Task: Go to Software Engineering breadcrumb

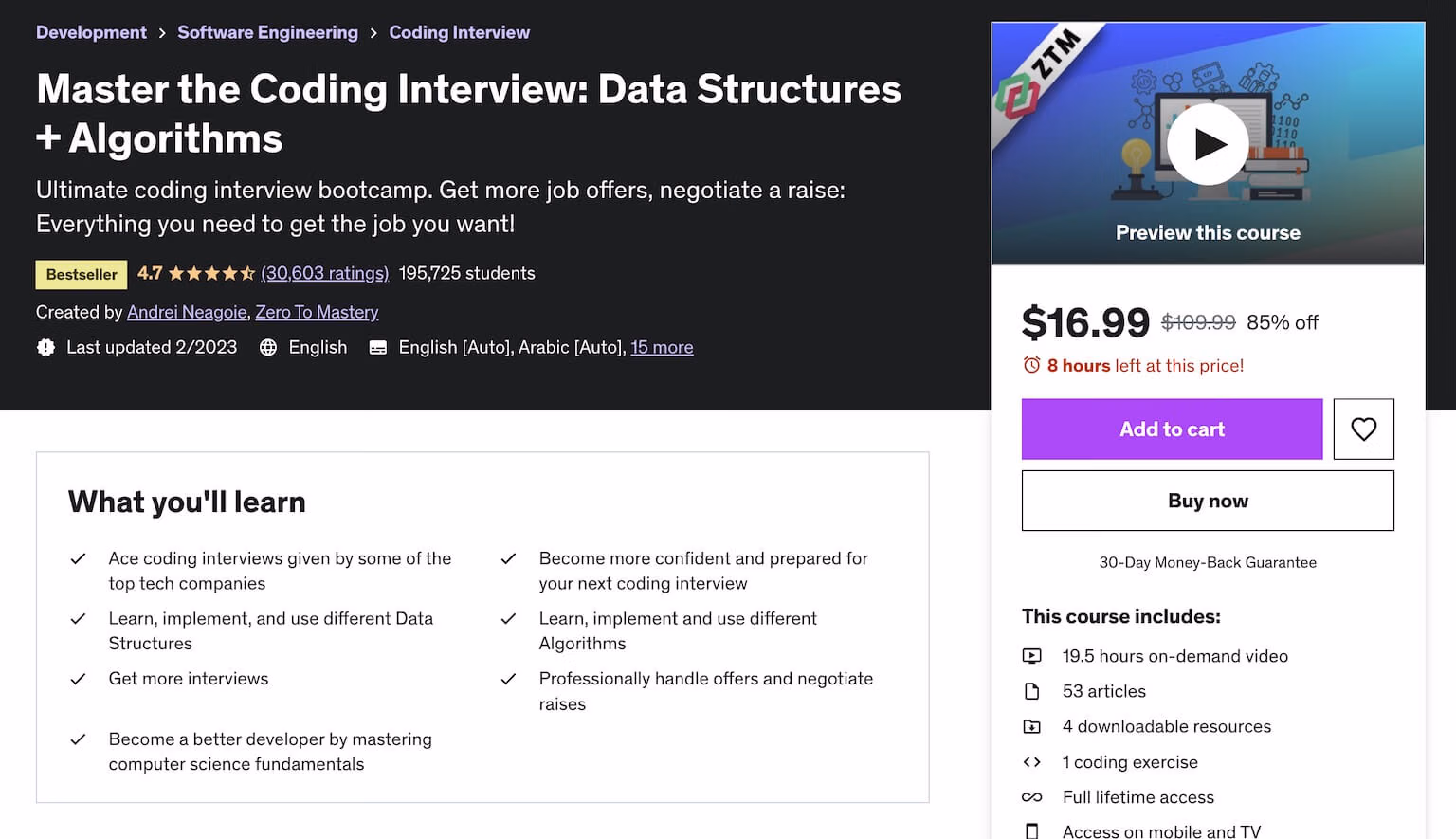Action: (x=267, y=32)
